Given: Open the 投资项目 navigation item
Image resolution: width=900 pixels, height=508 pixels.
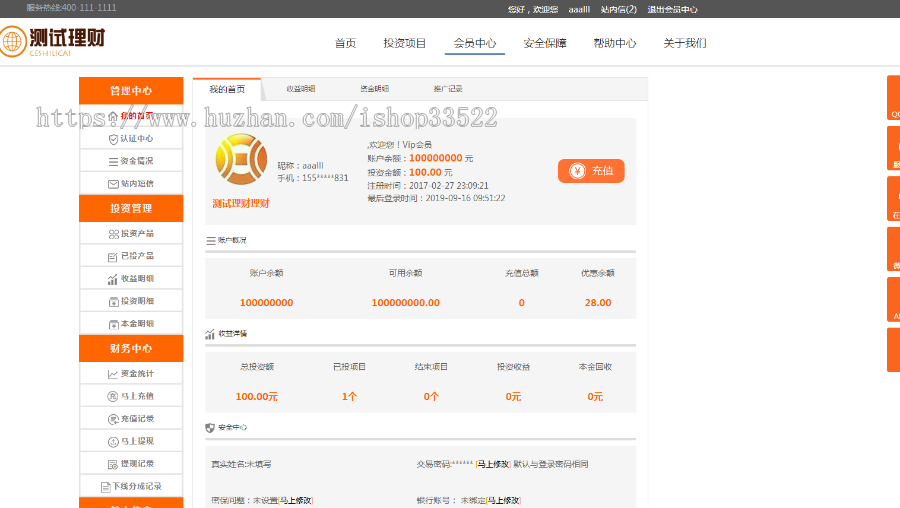Looking at the screenshot, I should point(405,43).
